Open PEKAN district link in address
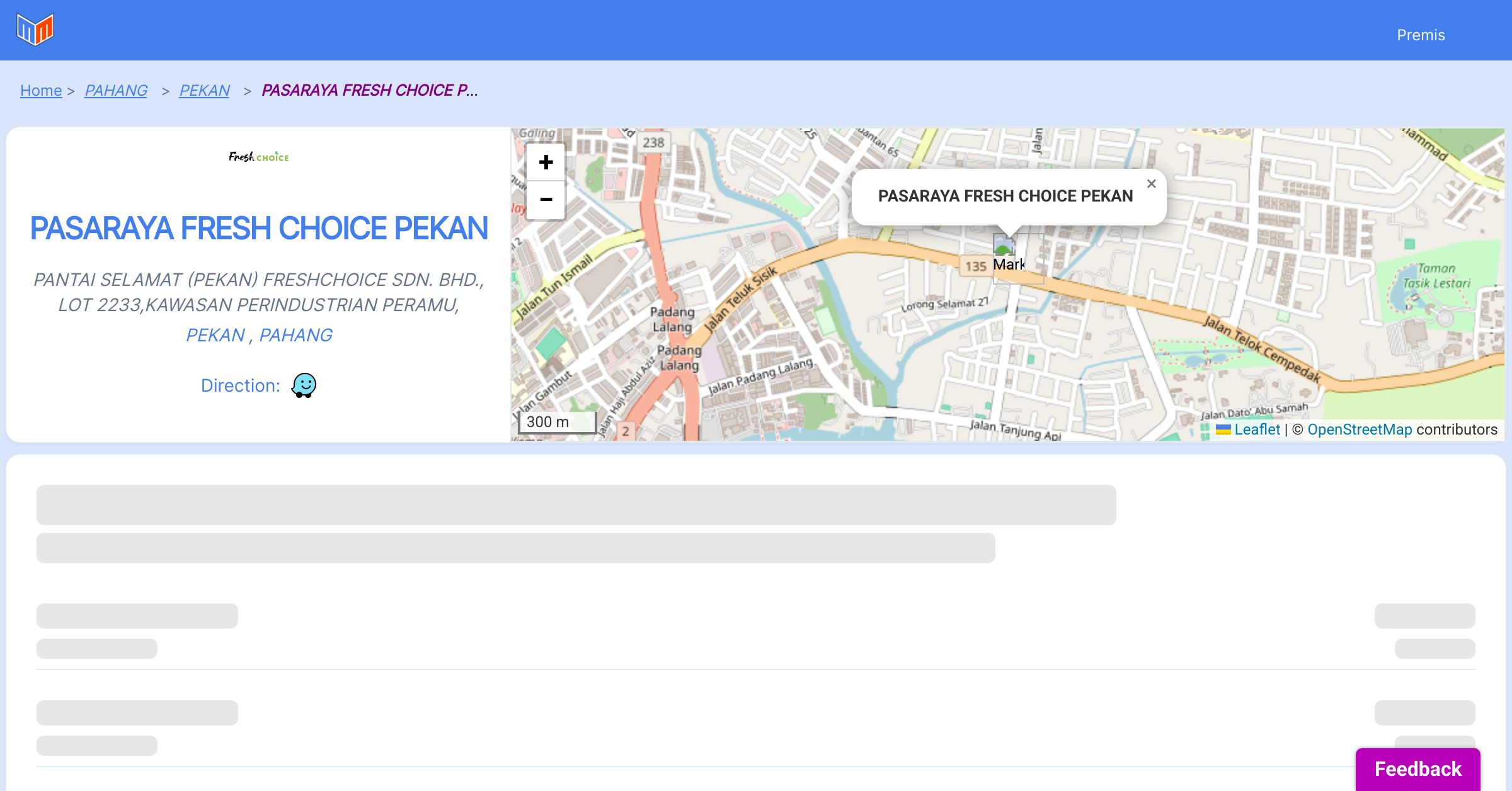 tap(215, 335)
